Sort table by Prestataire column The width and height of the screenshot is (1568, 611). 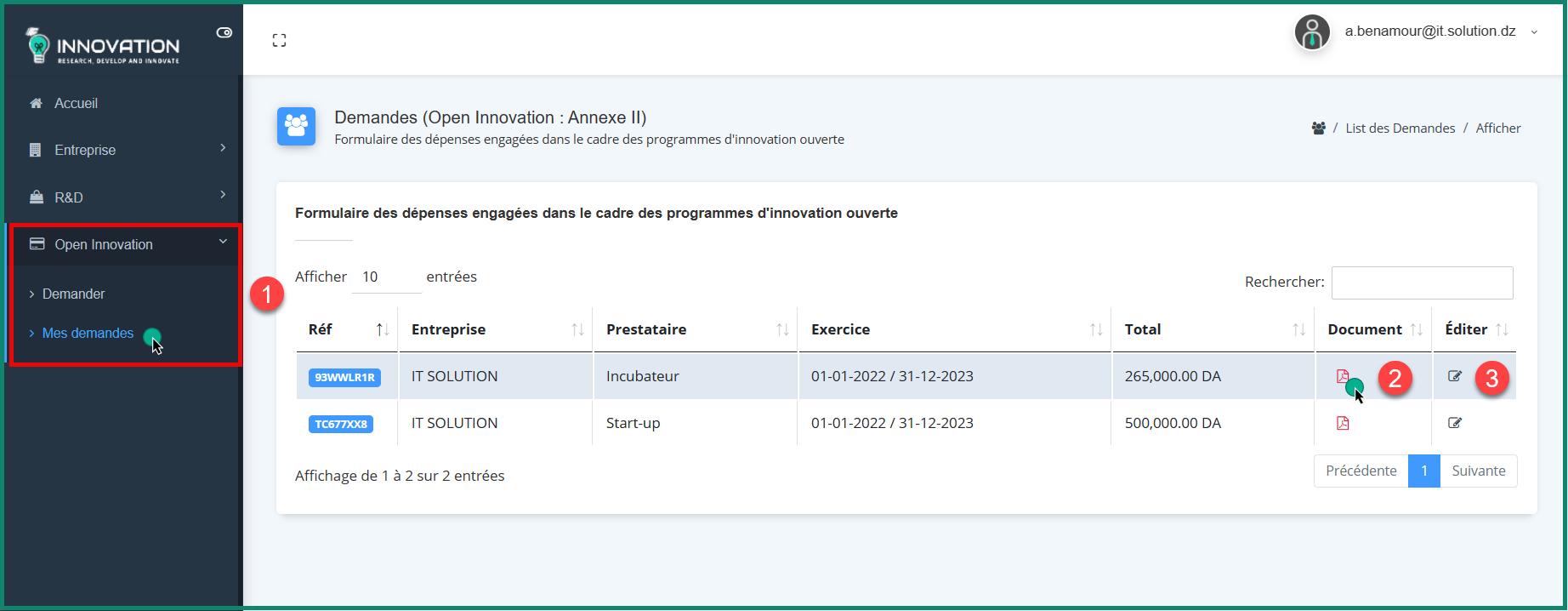[695, 329]
